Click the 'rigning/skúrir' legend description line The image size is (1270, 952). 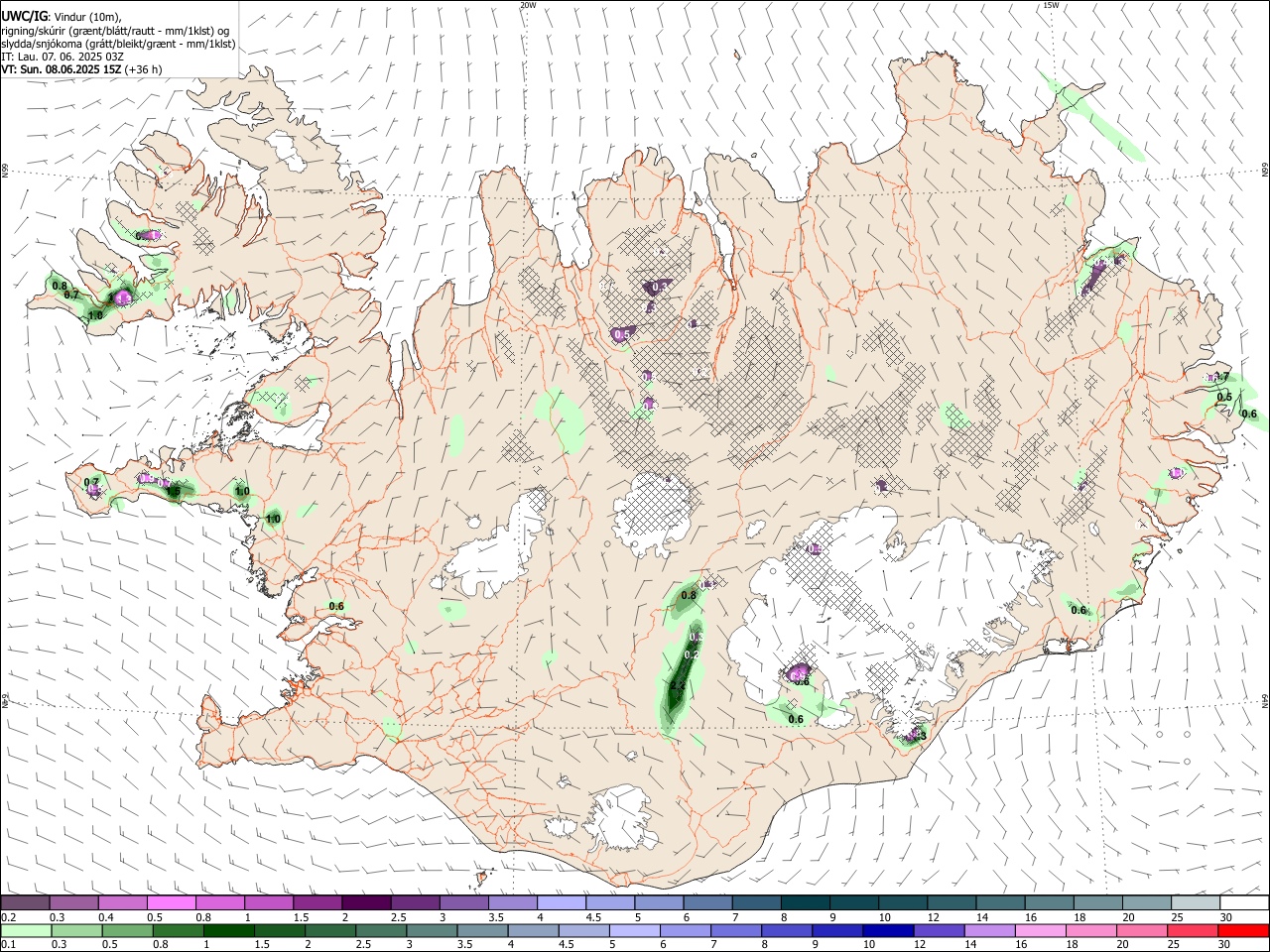click(115, 31)
